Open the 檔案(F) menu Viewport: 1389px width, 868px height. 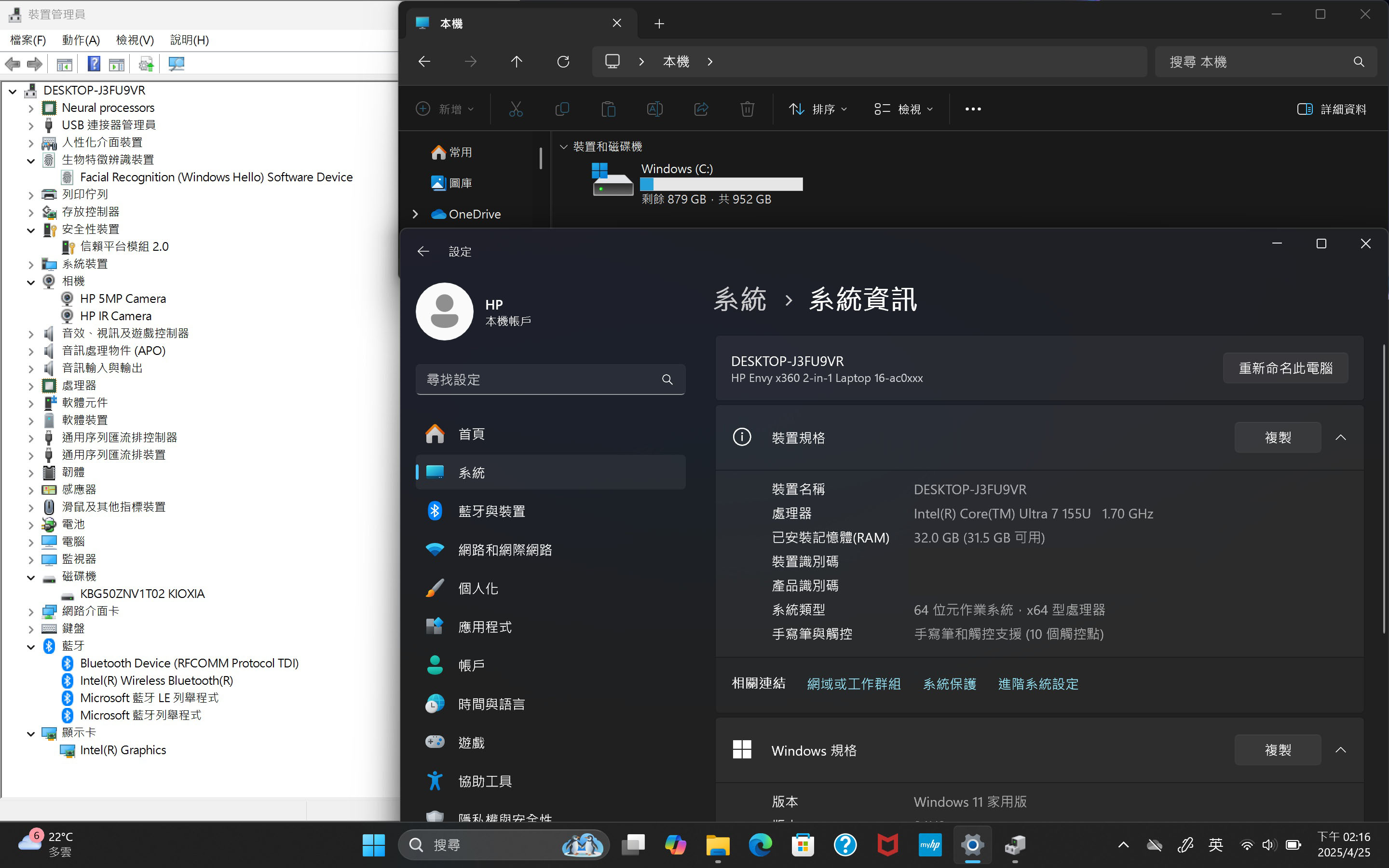tap(28, 40)
